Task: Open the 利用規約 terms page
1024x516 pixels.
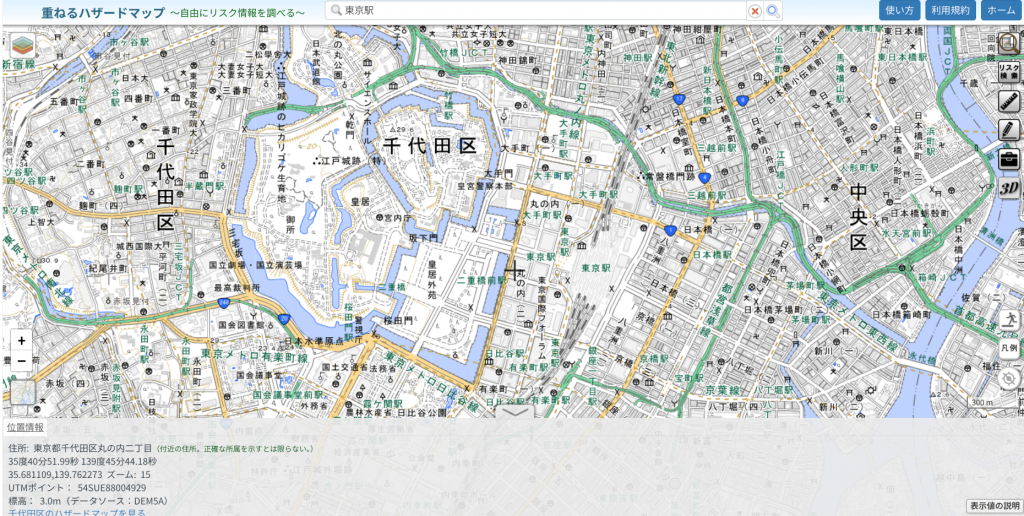Action: (949, 10)
